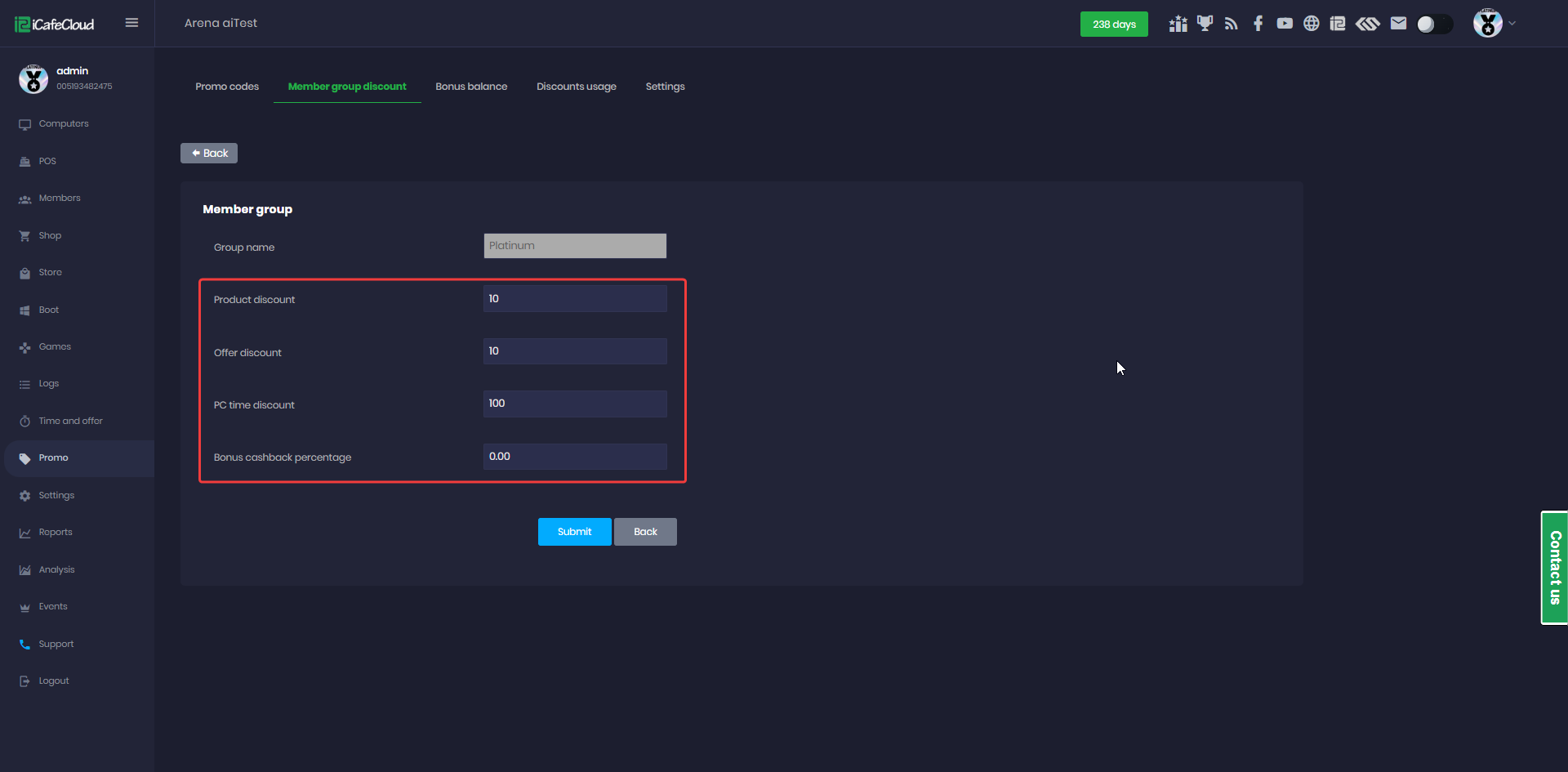The image size is (1568, 772).
Task: Collapse sidebar with hamburger menu
Action: click(x=131, y=23)
